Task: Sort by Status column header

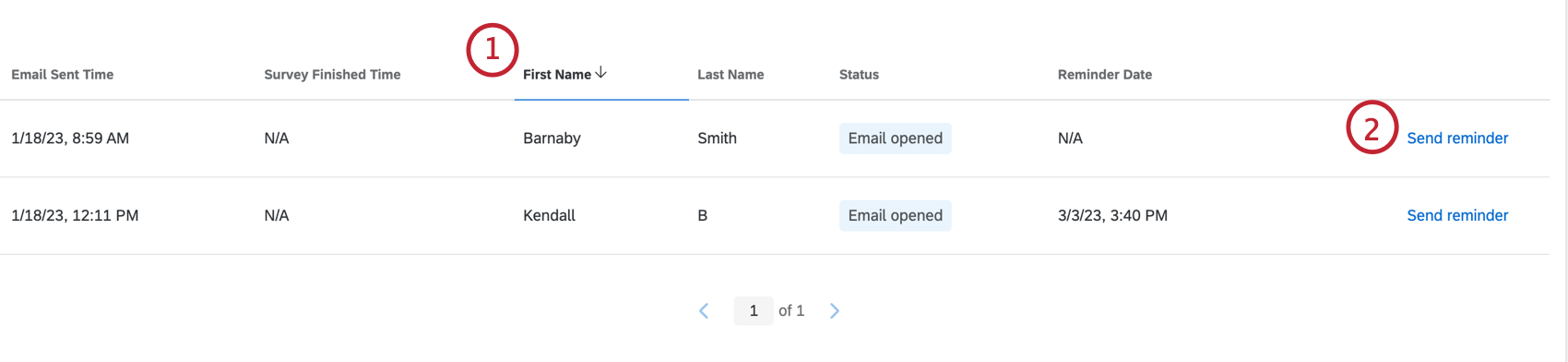Action: click(x=859, y=75)
